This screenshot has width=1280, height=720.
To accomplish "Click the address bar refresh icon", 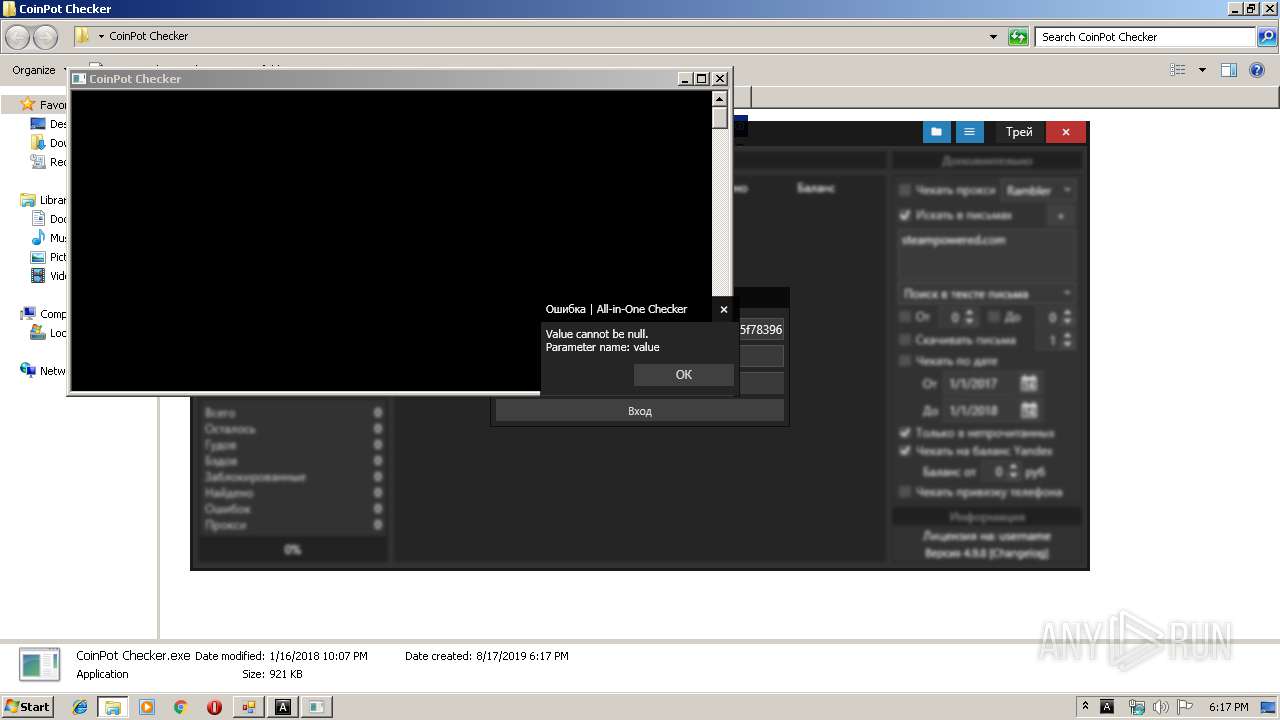I will point(1018,37).
